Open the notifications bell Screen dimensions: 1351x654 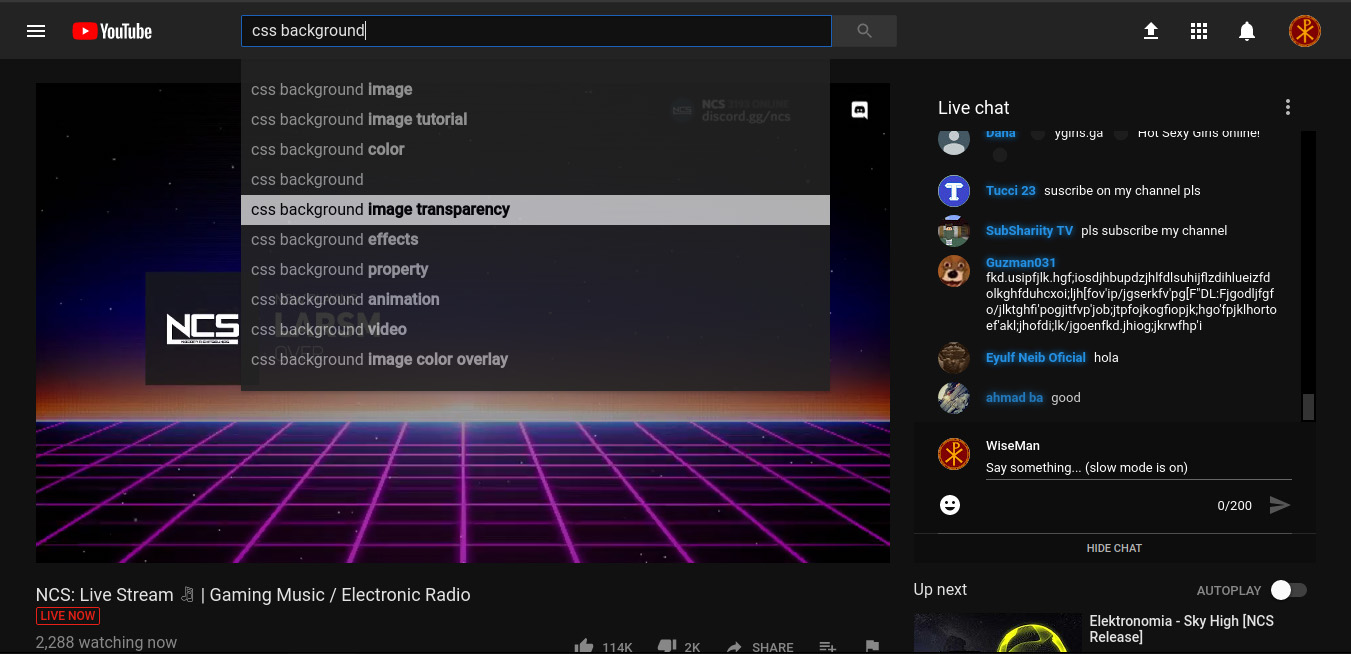[1247, 31]
